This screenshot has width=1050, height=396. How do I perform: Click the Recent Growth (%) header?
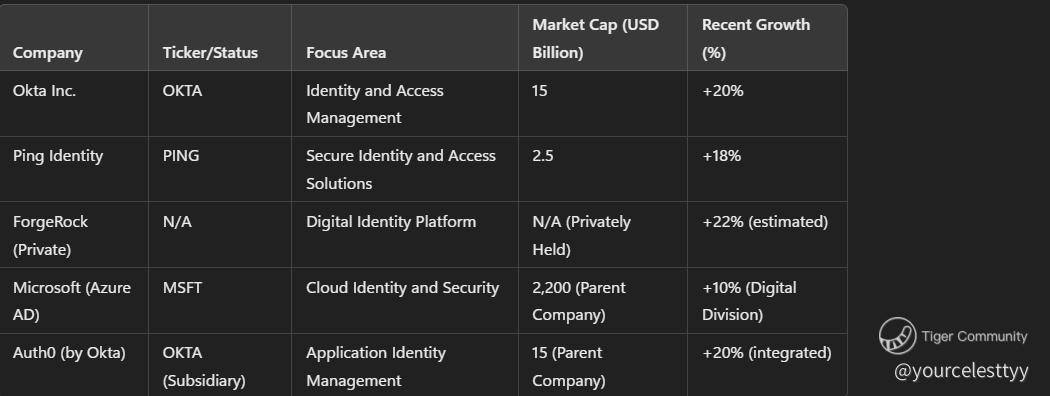pyautogui.click(x=756, y=39)
